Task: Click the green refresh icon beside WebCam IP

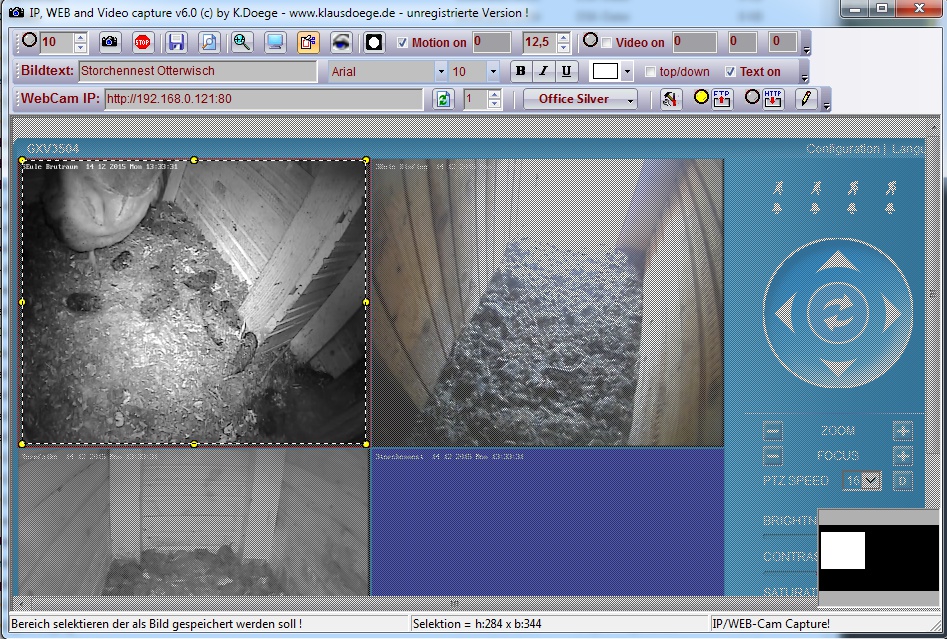Action: (x=443, y=99)
